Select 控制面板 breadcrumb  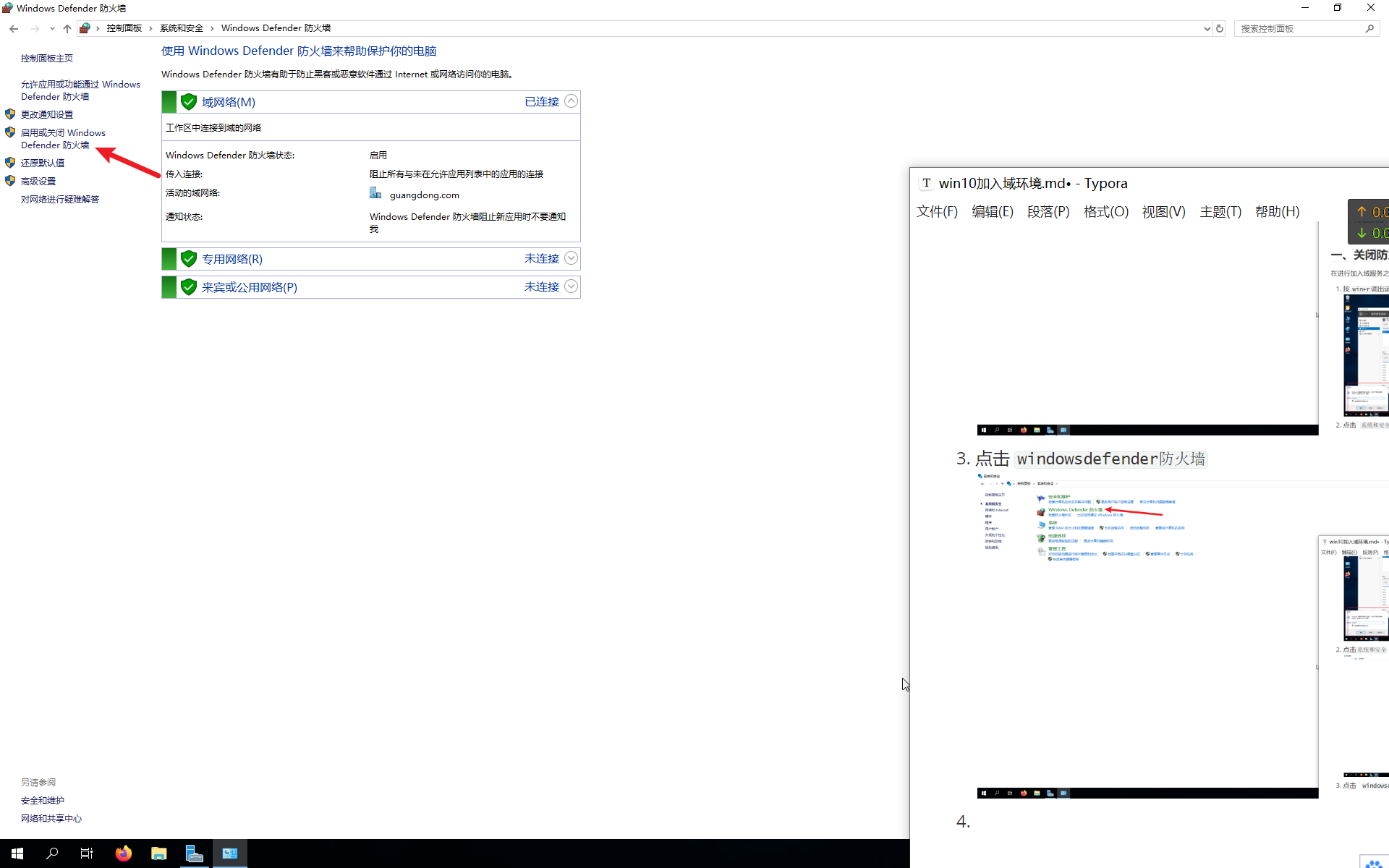(124, 28)
